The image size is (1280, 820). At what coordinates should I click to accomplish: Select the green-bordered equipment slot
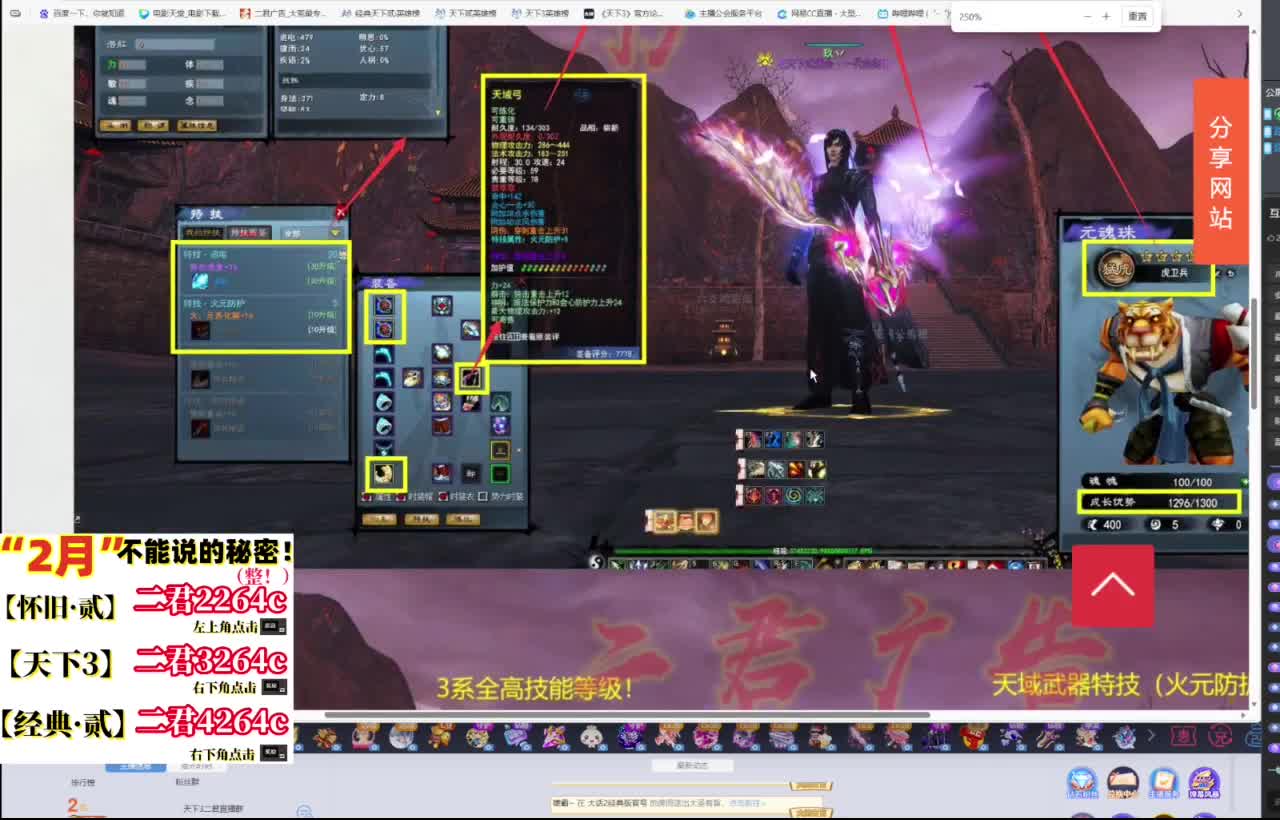[x=500, y=473]
